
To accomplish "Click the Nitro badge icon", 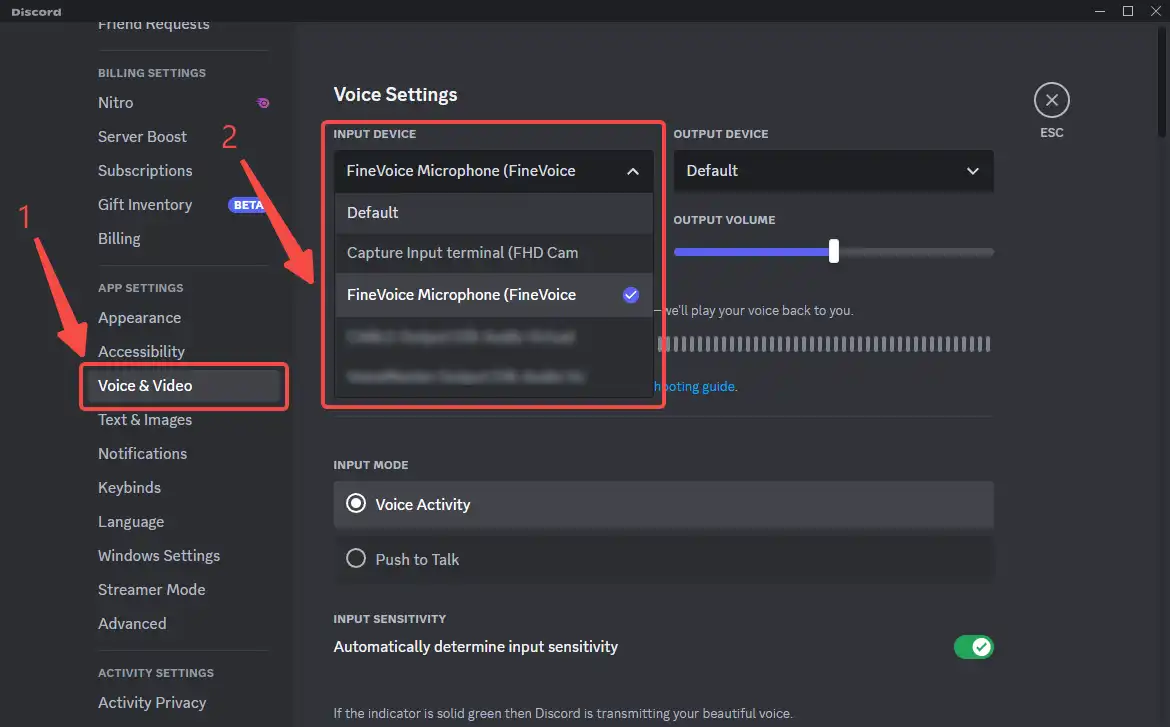I will 263,103.
